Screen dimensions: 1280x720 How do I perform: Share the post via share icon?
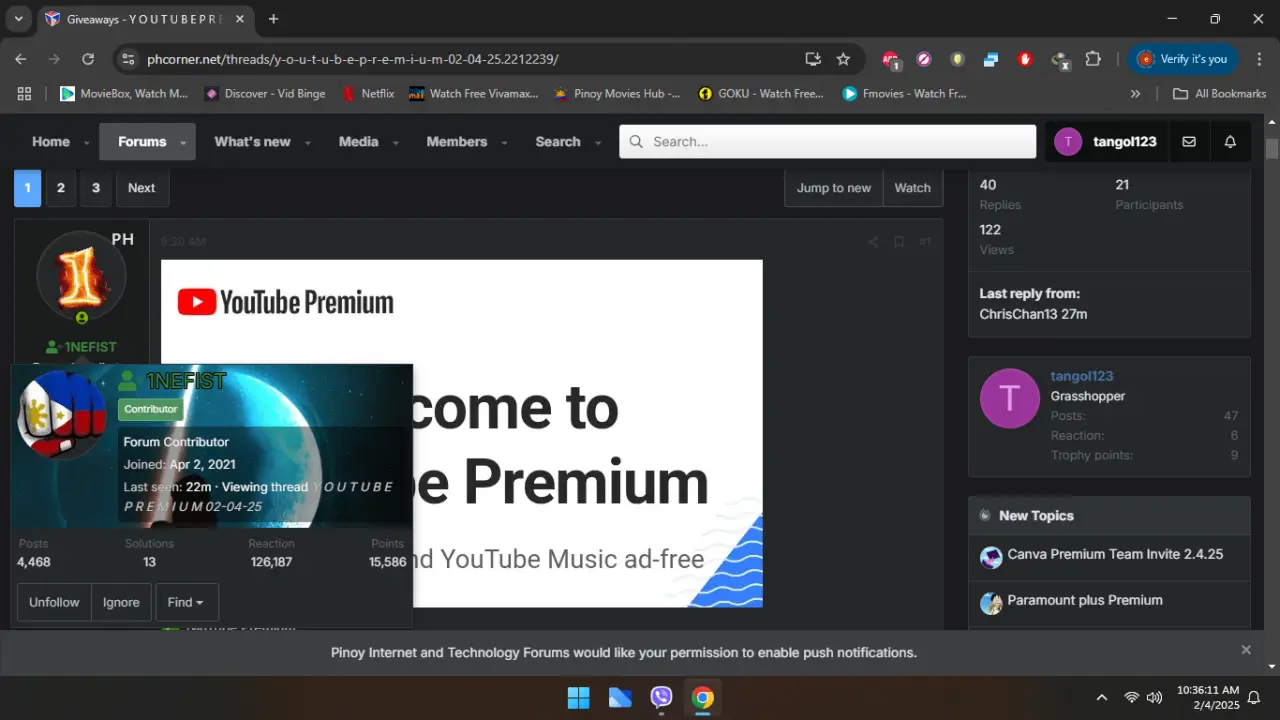coord(873,242)
